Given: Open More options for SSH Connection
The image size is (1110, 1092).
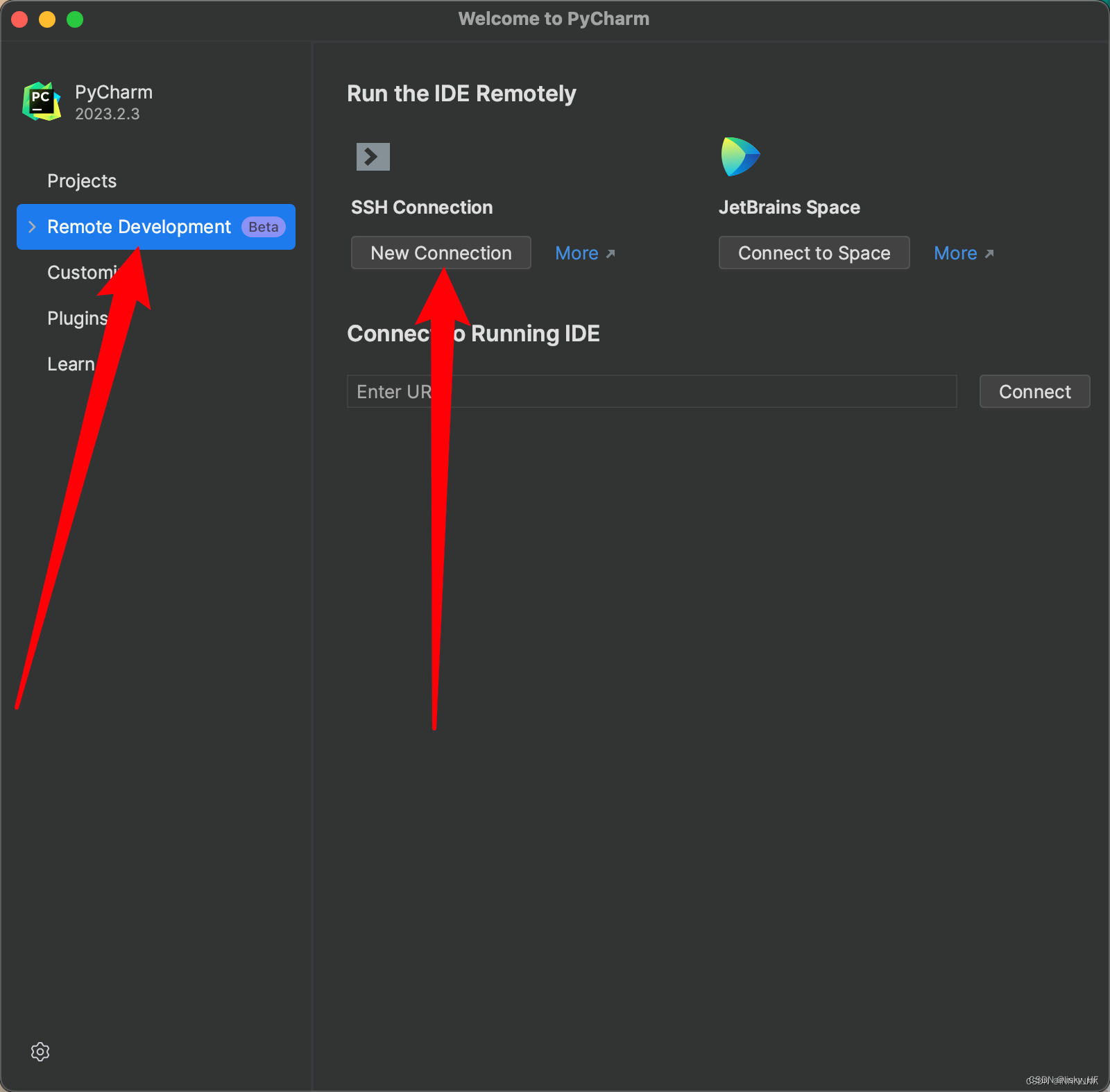Looking at the screenshot, I should [577, 253].
